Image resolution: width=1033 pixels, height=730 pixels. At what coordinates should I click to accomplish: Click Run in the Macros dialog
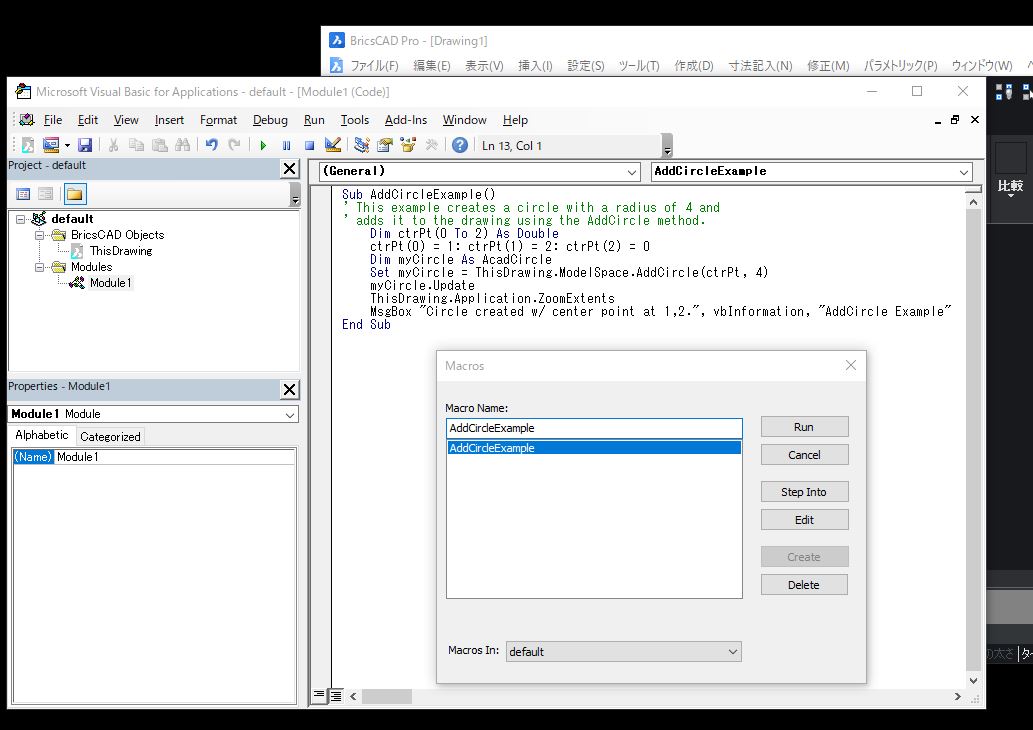tap(804, 426)
